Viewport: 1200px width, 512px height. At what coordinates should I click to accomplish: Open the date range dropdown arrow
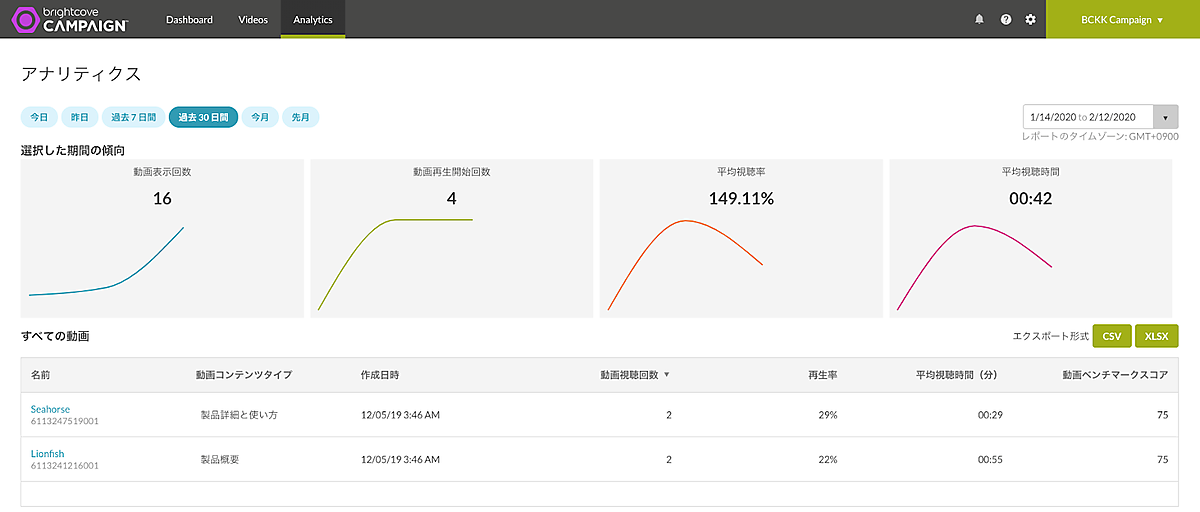[1165, 117]
